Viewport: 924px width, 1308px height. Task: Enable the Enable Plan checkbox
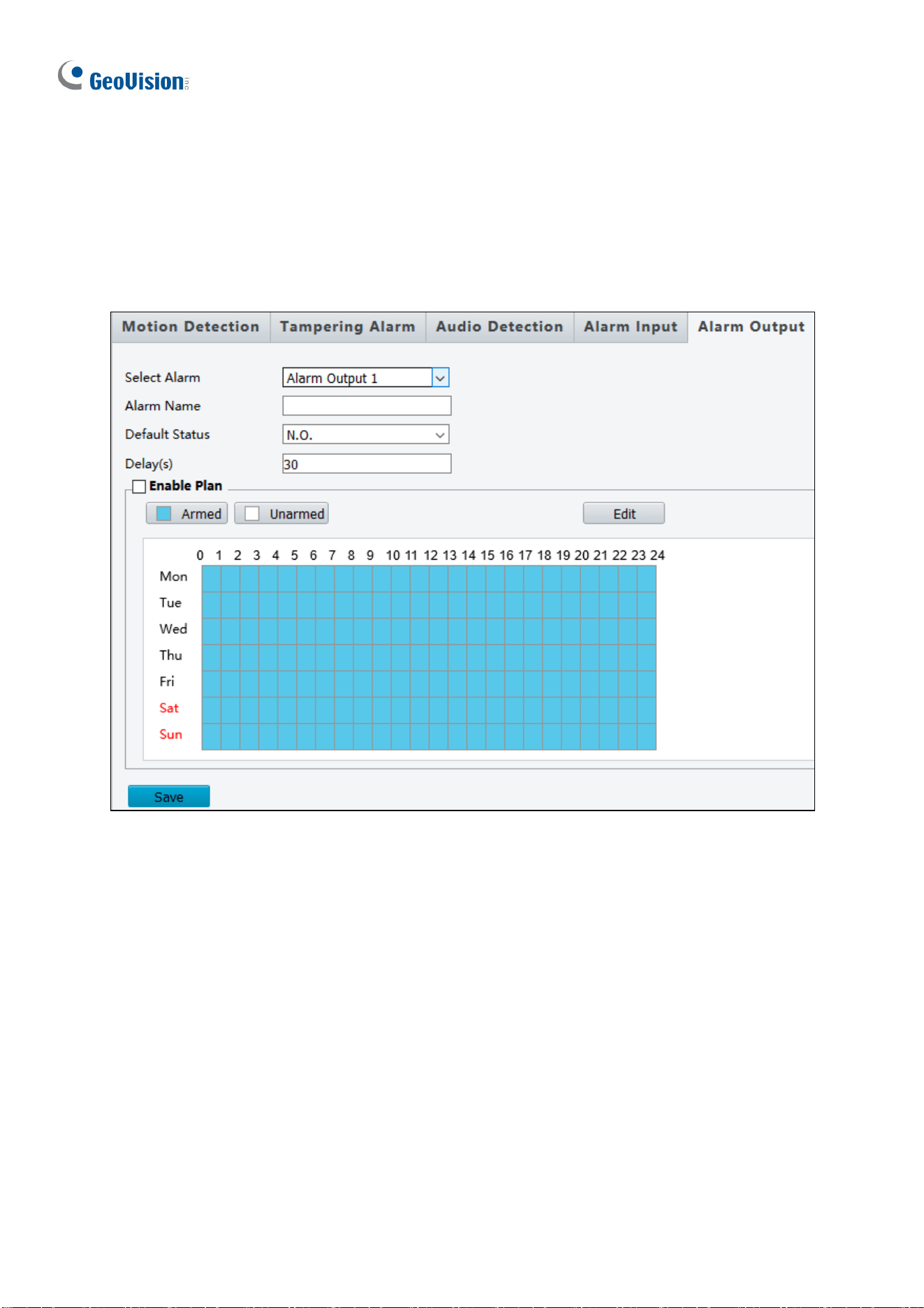pyautogui.click(x=139, y=486)
